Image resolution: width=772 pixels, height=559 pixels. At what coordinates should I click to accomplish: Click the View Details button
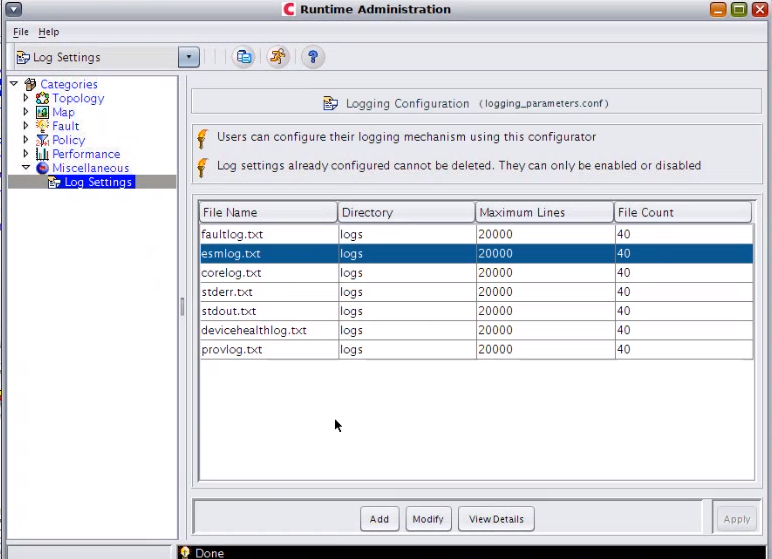496,519
